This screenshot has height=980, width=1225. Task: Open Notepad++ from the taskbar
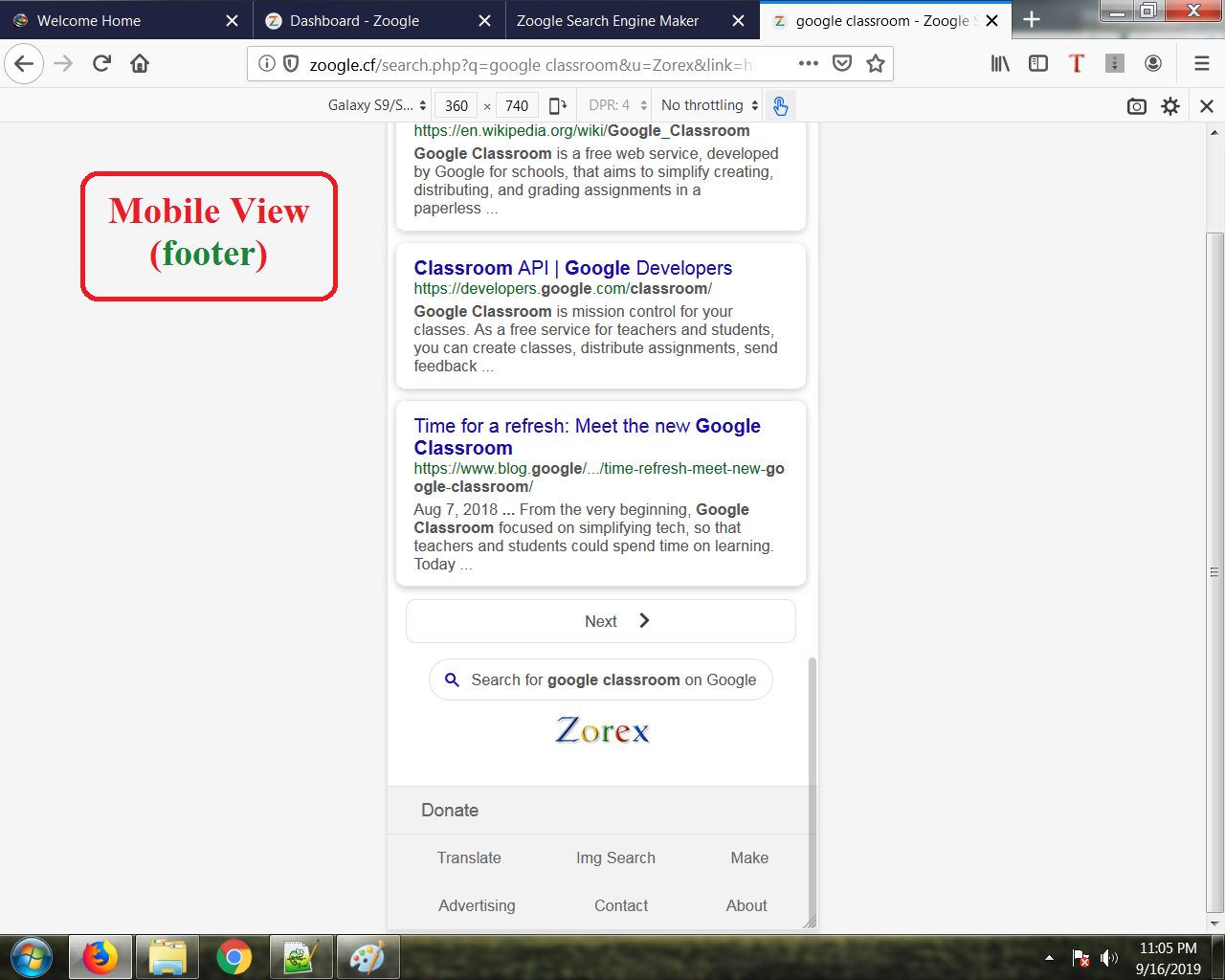tap(301, 957)
